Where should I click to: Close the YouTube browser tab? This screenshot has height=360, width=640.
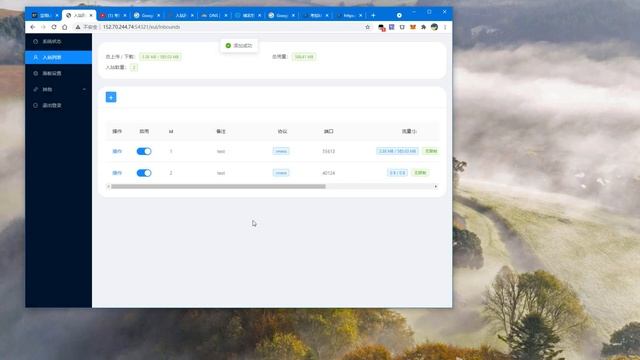(125, 15)
